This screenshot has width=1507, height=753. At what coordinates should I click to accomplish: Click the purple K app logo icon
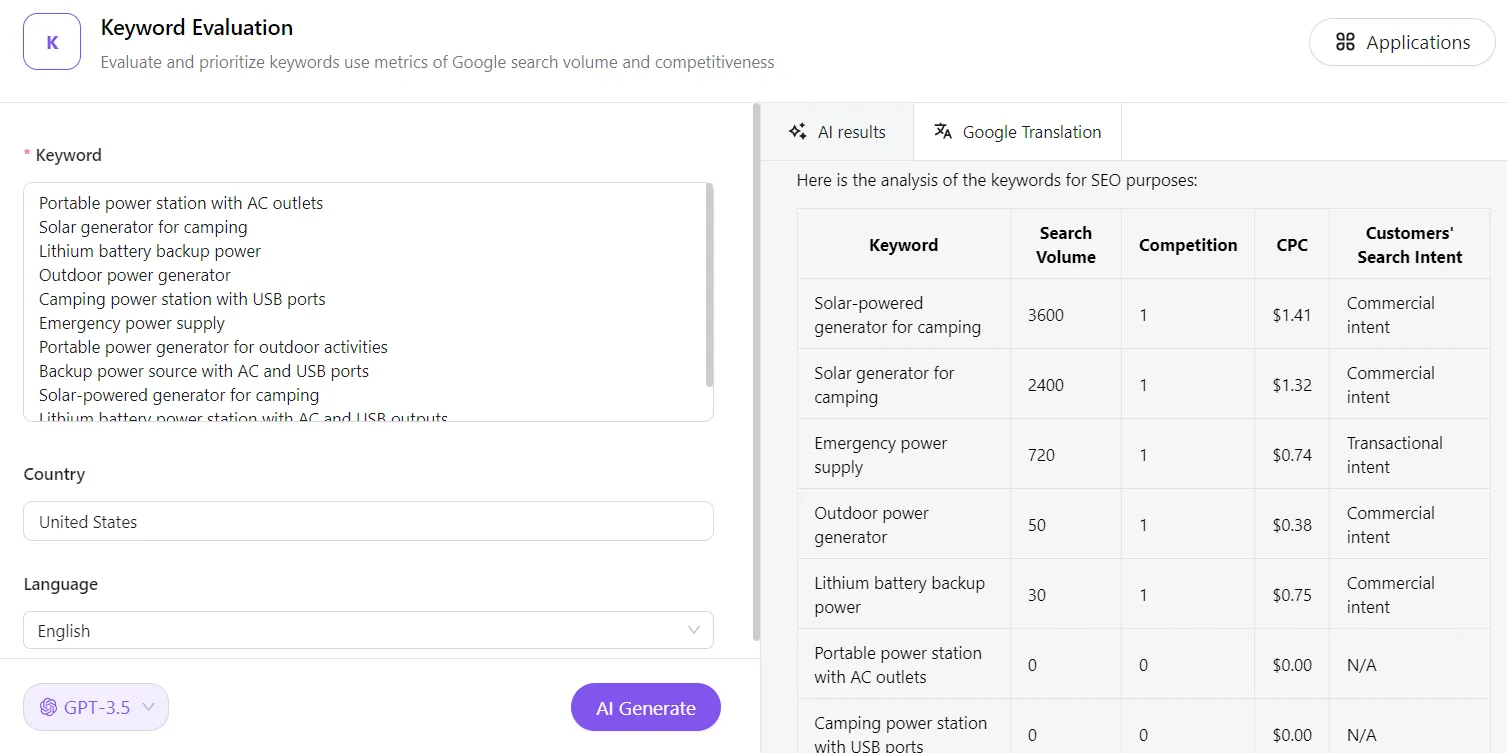click(x=52, y=42)
